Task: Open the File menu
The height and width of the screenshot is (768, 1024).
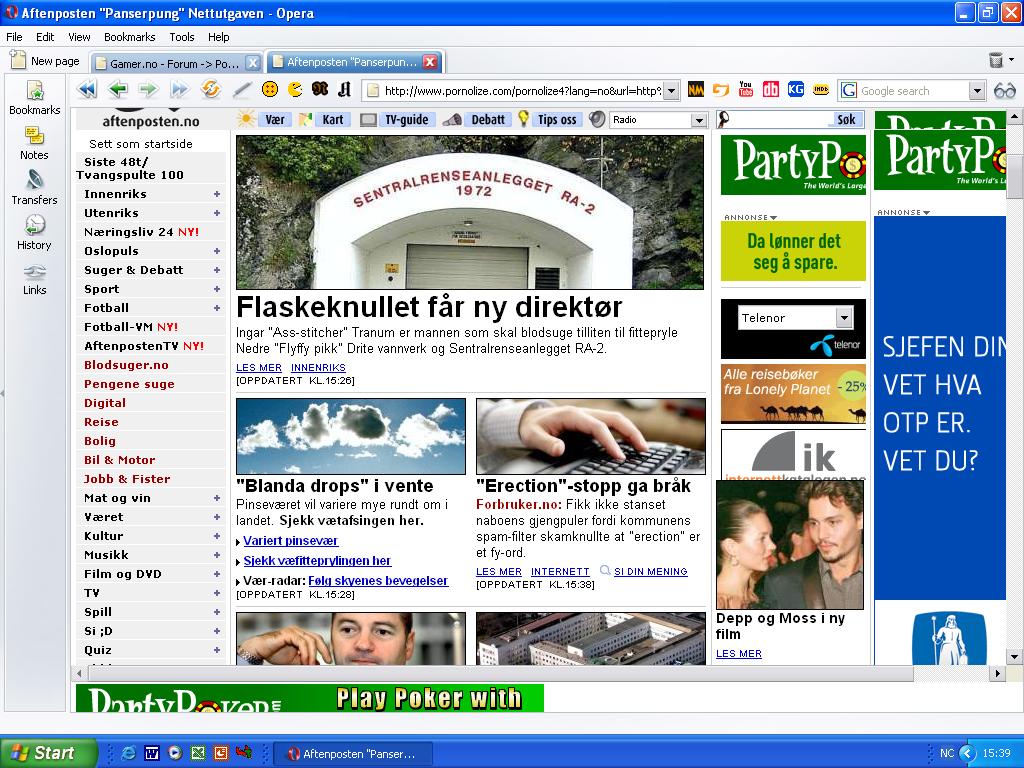Action: (14, 37)
